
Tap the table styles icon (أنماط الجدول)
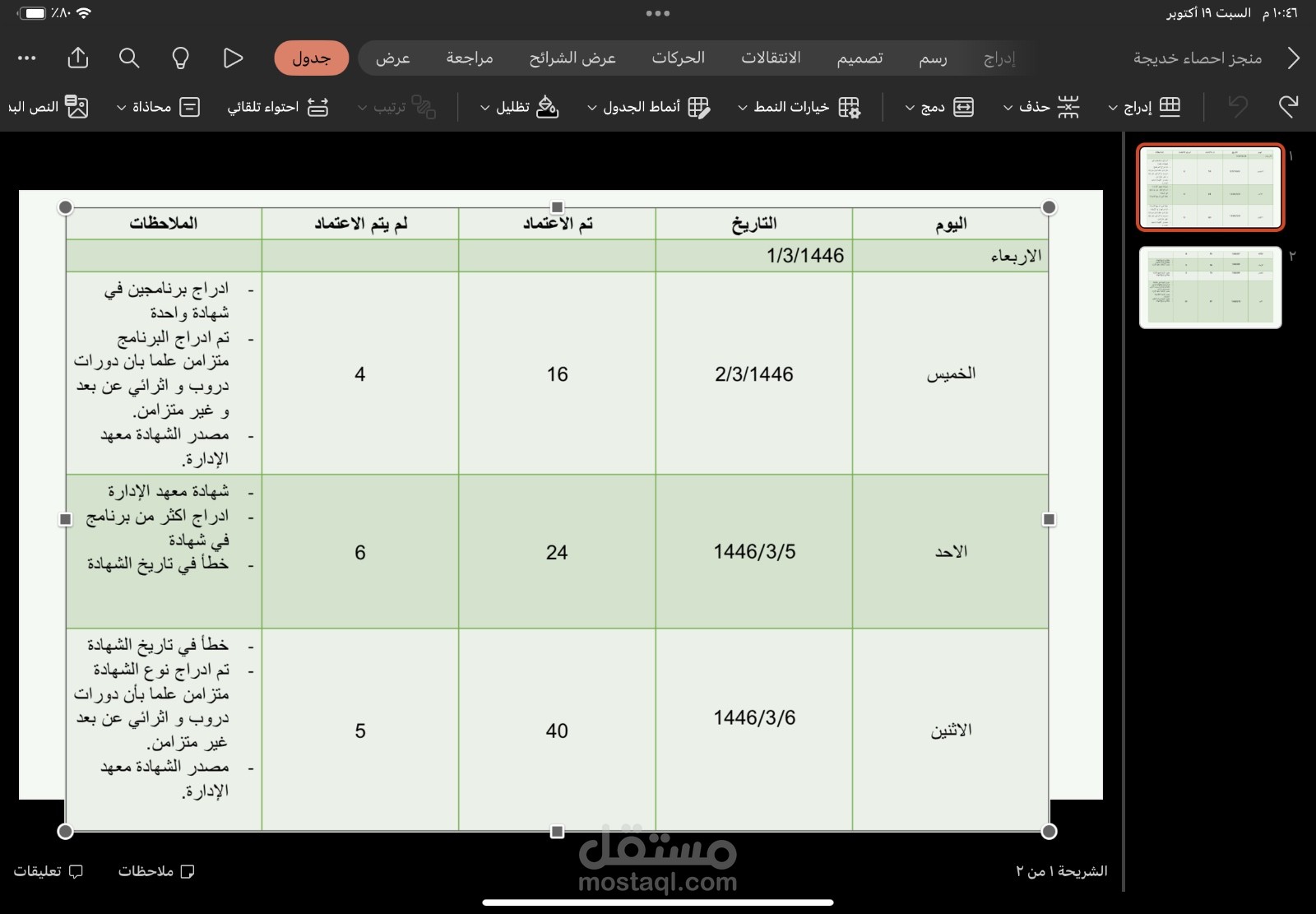[x=699, y=107]
